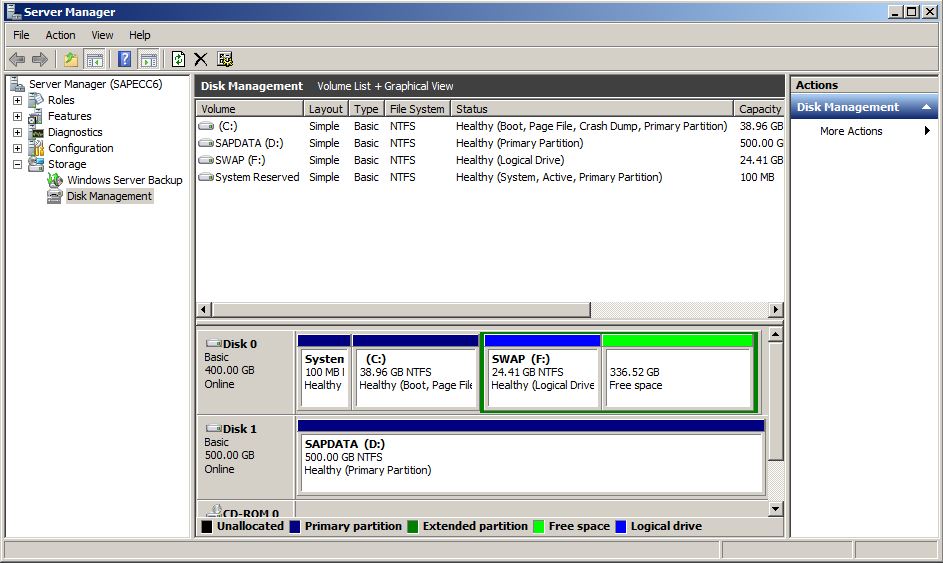Click the System Reserved volume drive icon

206,177
